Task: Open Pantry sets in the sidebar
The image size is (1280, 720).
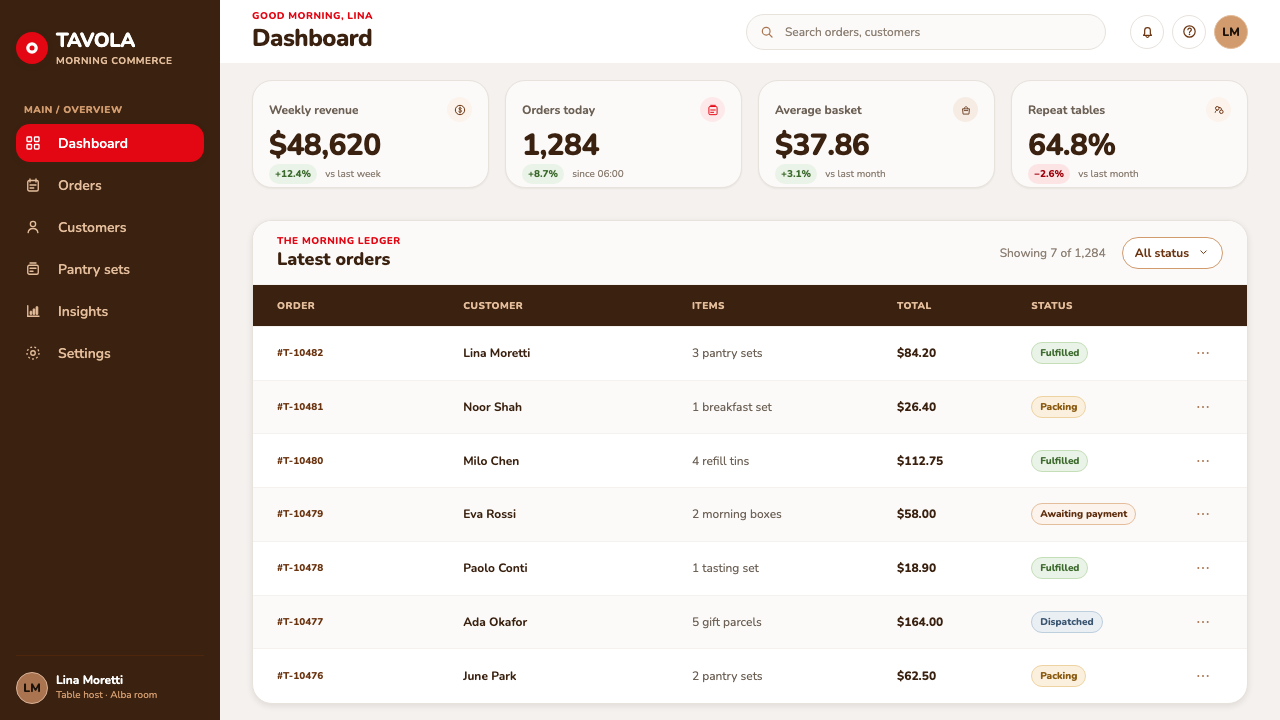Action: tap(110, 269)
